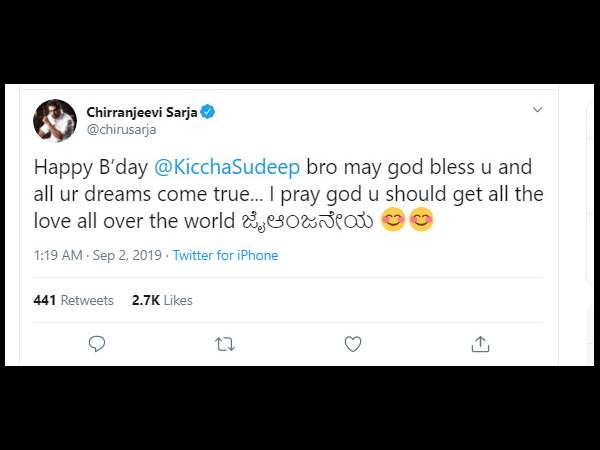Click the reply speech bubble icon
Viewport: 600px width, 450px height.
tap(97, 344)
